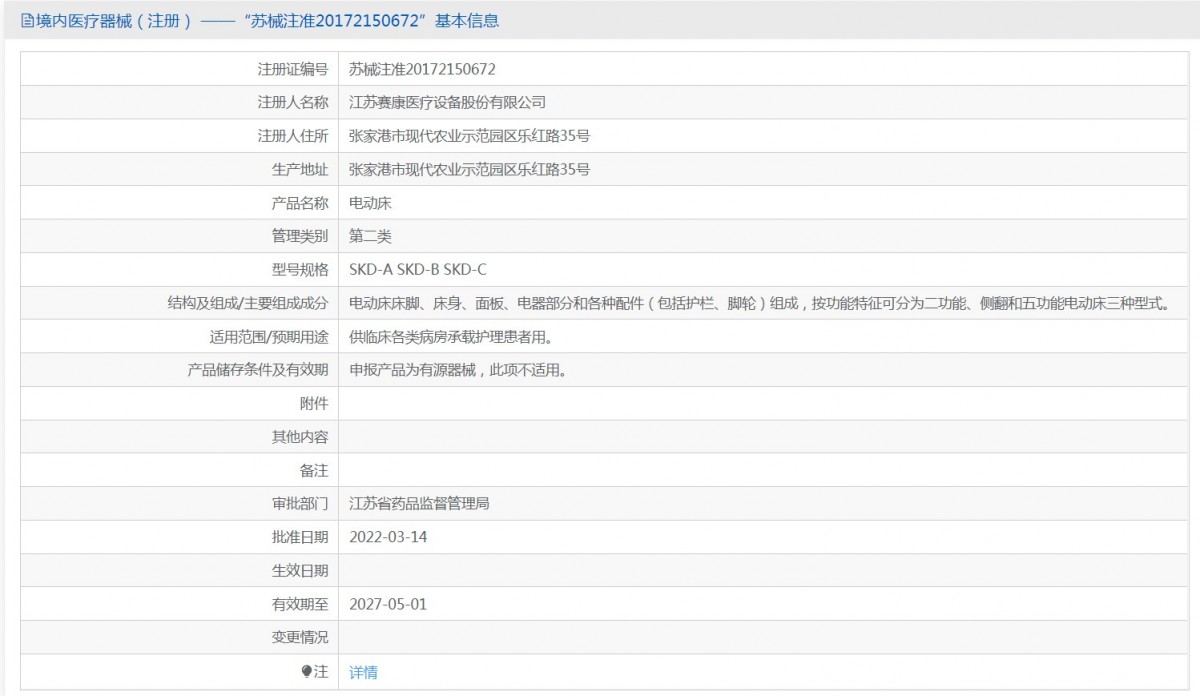
Task: Click the 注册人名称 label
Action: (x=293, y=102)
